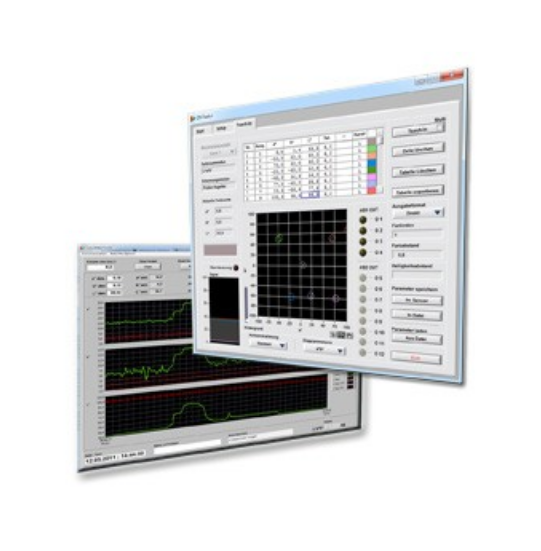The width and height of the screenshot is (541, 551).
Task: Toggle bottom chart checkbox in back window
Action: point(88,404)
